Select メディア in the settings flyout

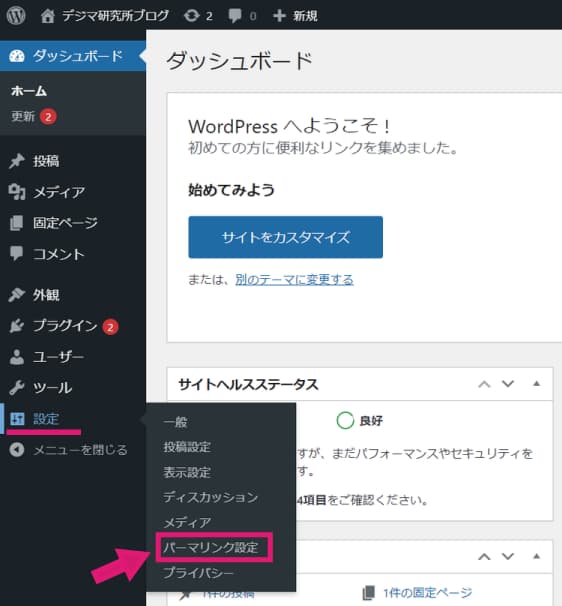[187, 523]
